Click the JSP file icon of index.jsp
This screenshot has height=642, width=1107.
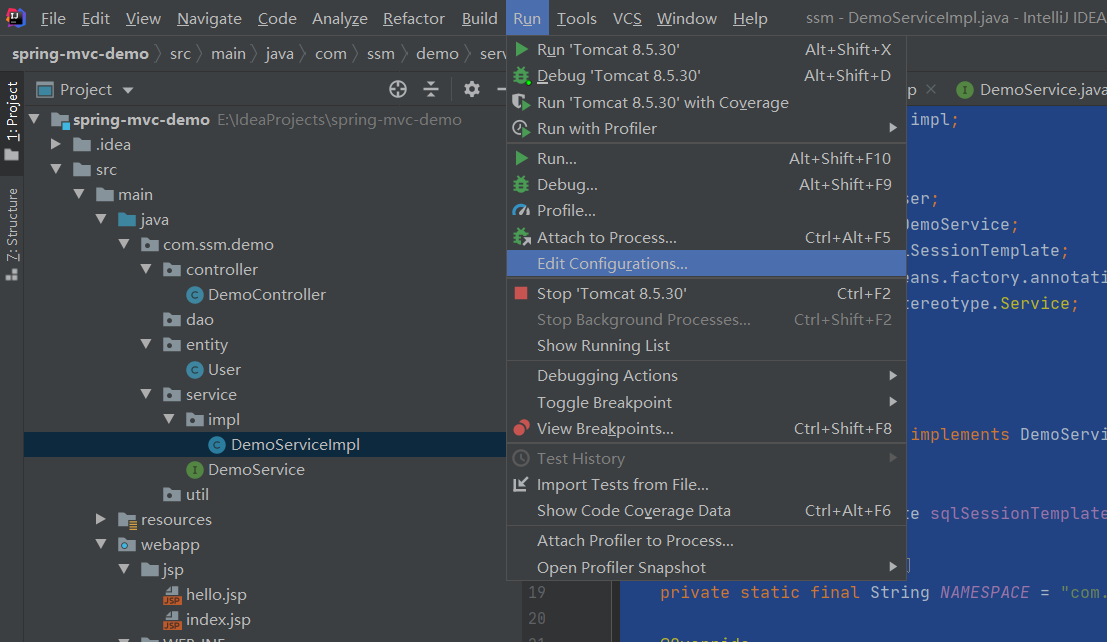click(172, 620)
